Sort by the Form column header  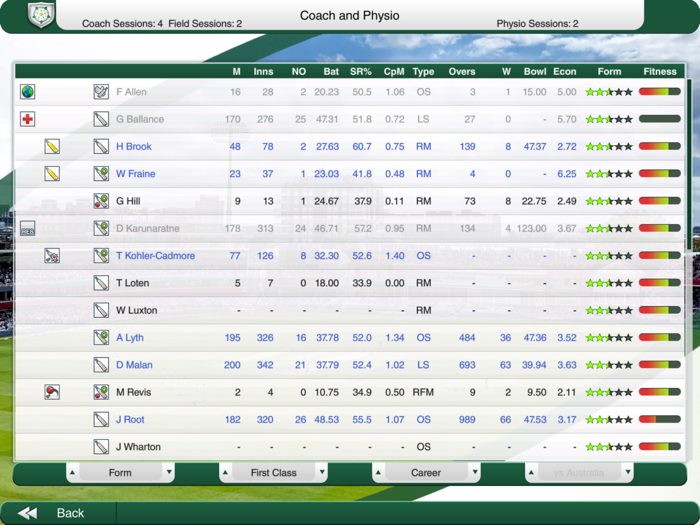[x=609, y=71]
